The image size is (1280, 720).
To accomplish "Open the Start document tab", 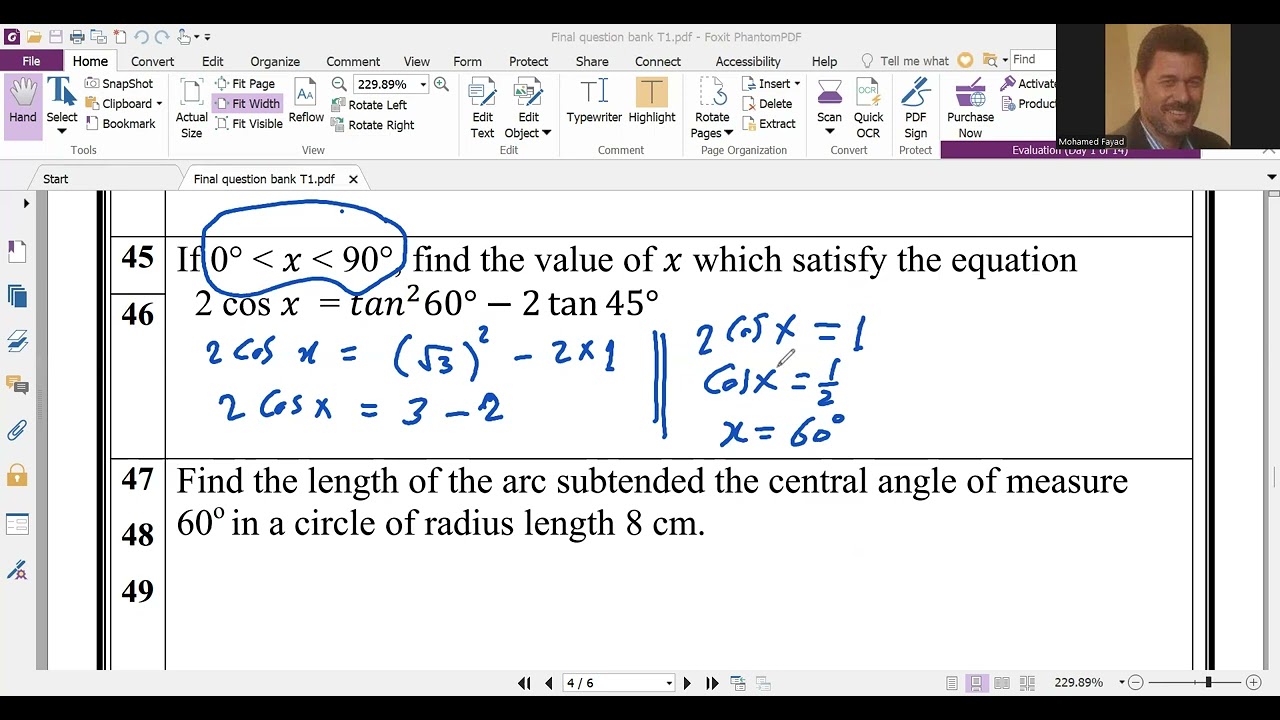I will [56, 179].
